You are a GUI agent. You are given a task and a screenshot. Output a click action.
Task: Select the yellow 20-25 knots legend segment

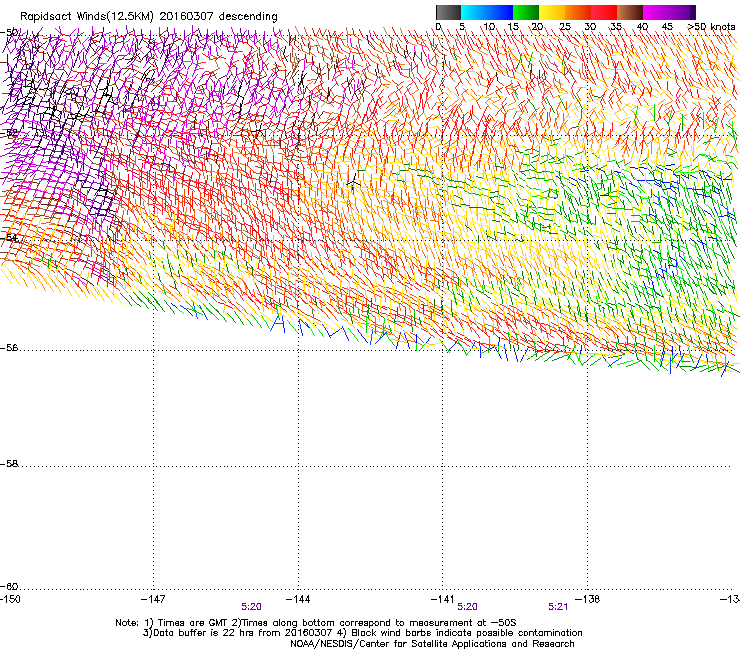pos(552,12)
